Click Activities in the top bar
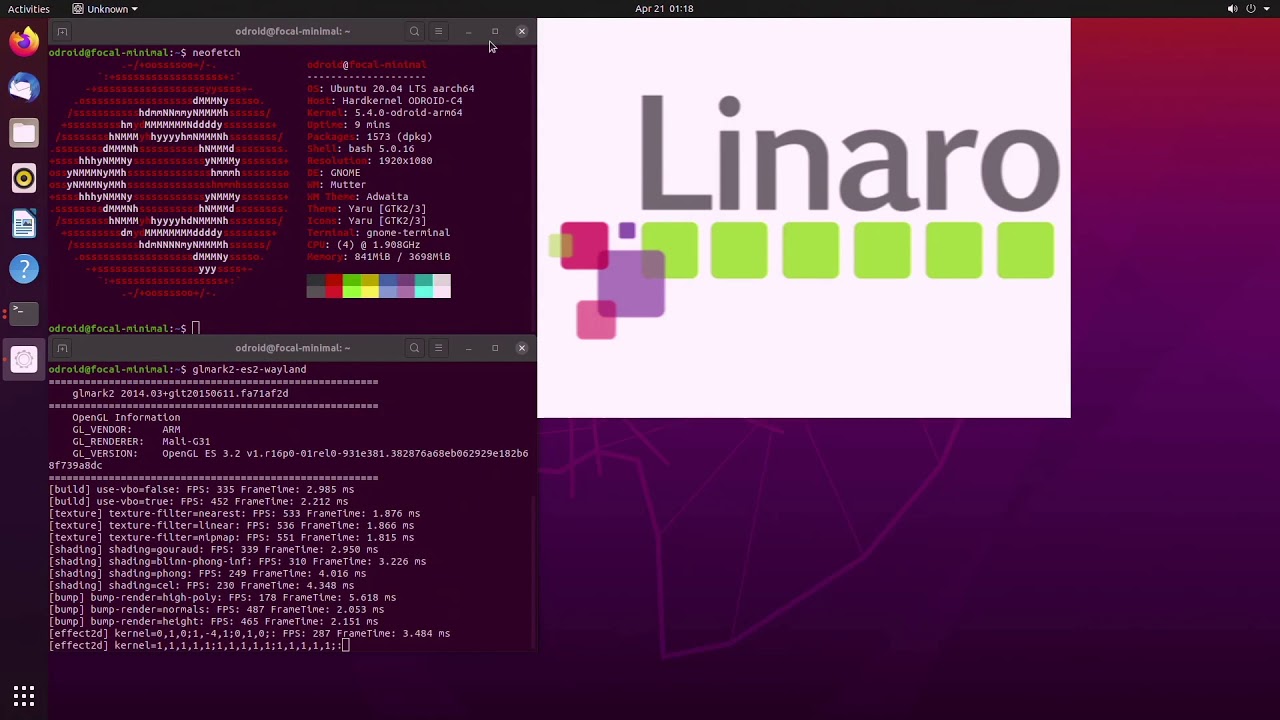Screen dimensions: 1280x720 (29, 9)
